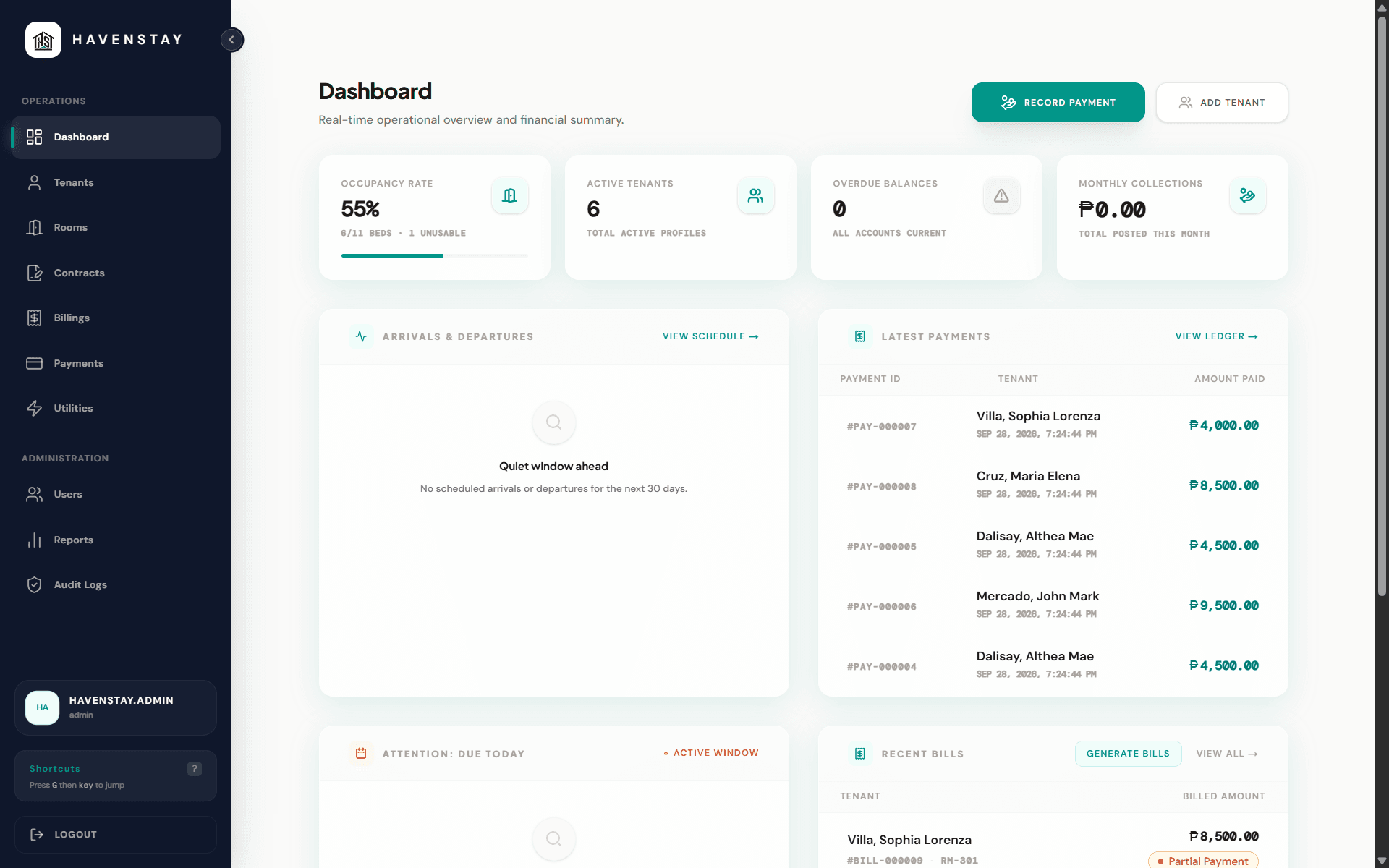Viewport: 1389px width, 868px height.
Task: Click the Occupancy Rate door icon
Action: tap(510, 195)
